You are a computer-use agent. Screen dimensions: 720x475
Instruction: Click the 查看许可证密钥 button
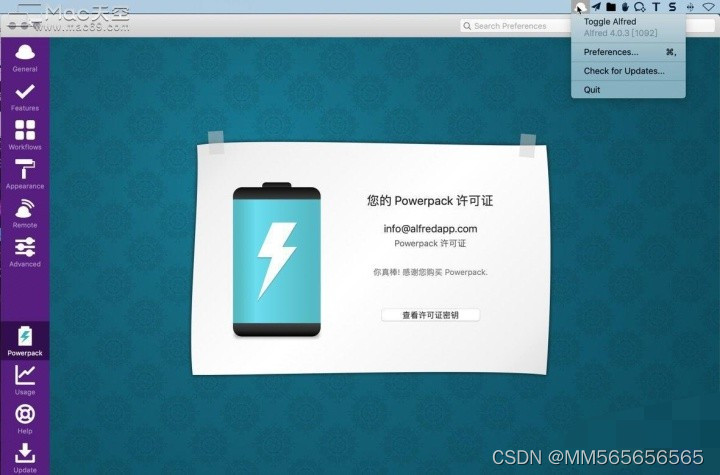click(430, 315)
